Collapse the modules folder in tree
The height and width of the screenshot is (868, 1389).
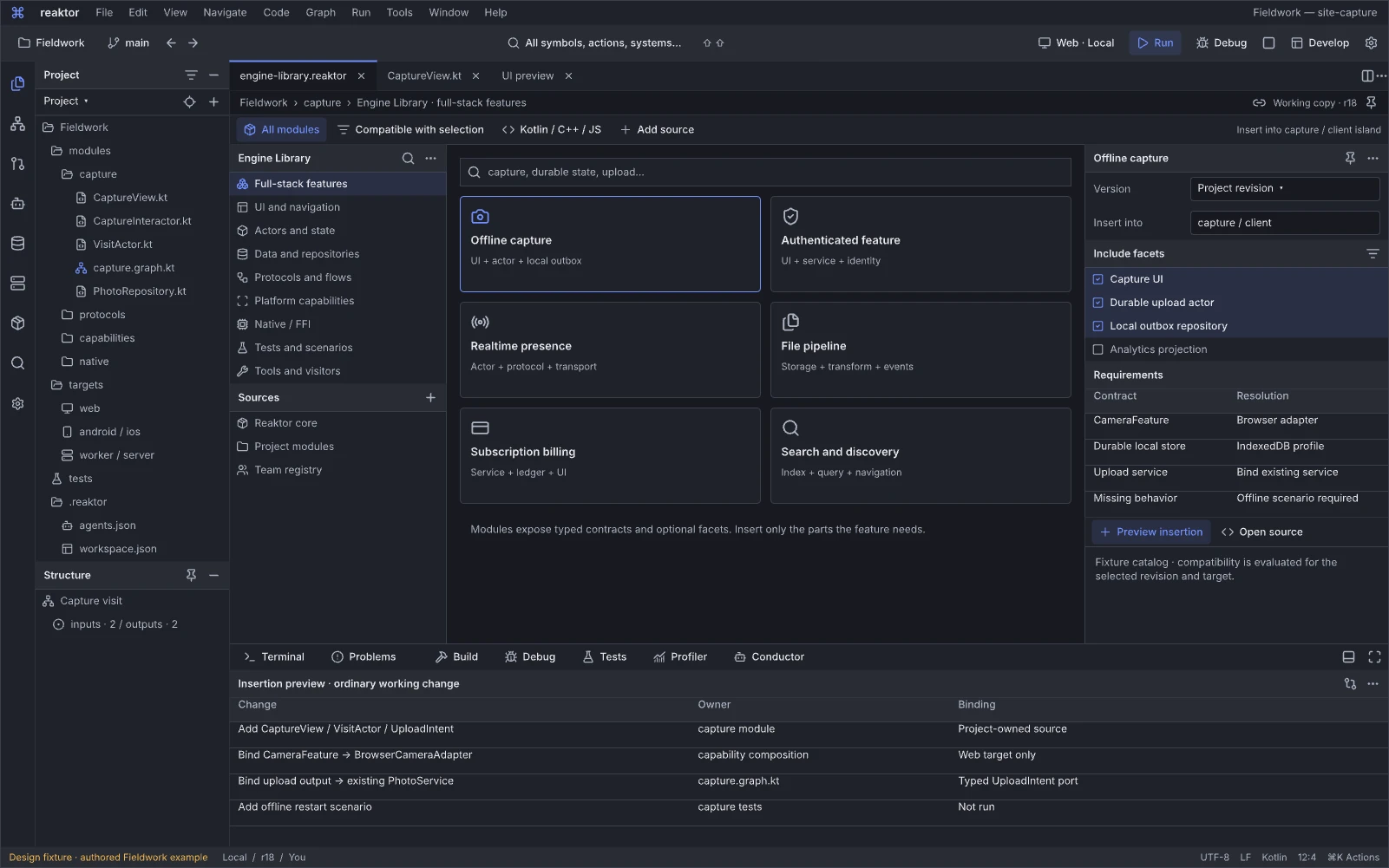(56, 151)
